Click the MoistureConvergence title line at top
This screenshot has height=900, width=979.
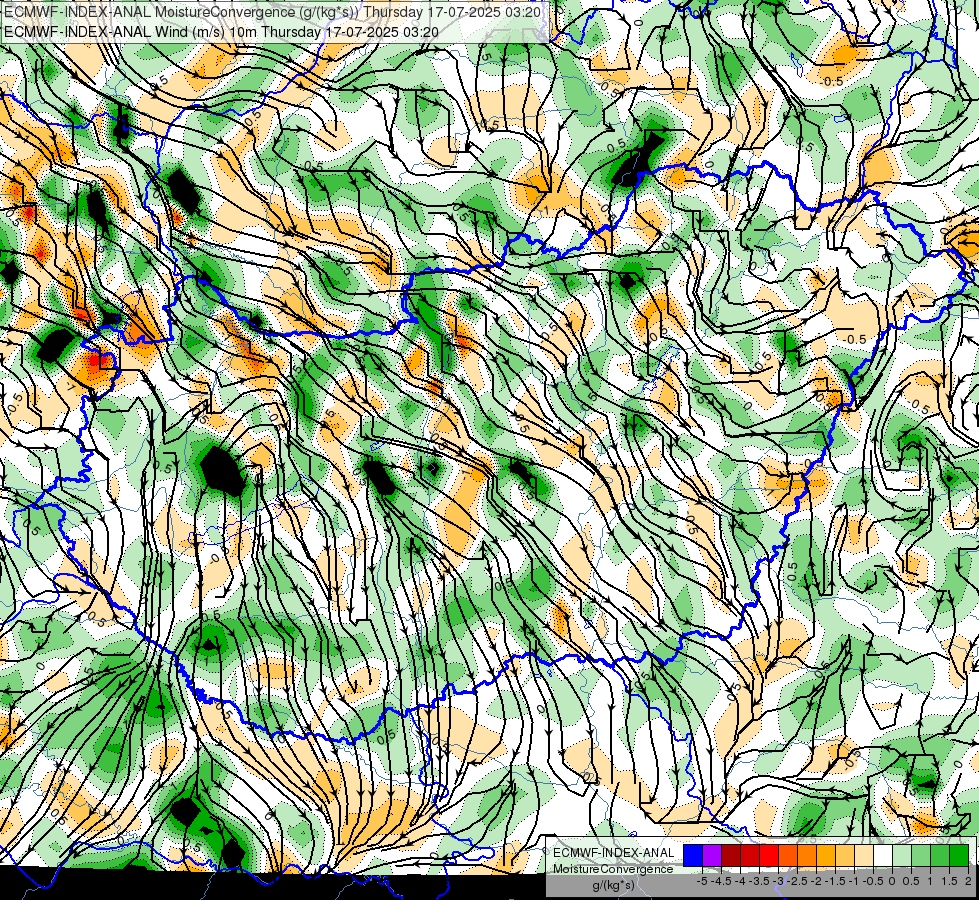point(272,12)
